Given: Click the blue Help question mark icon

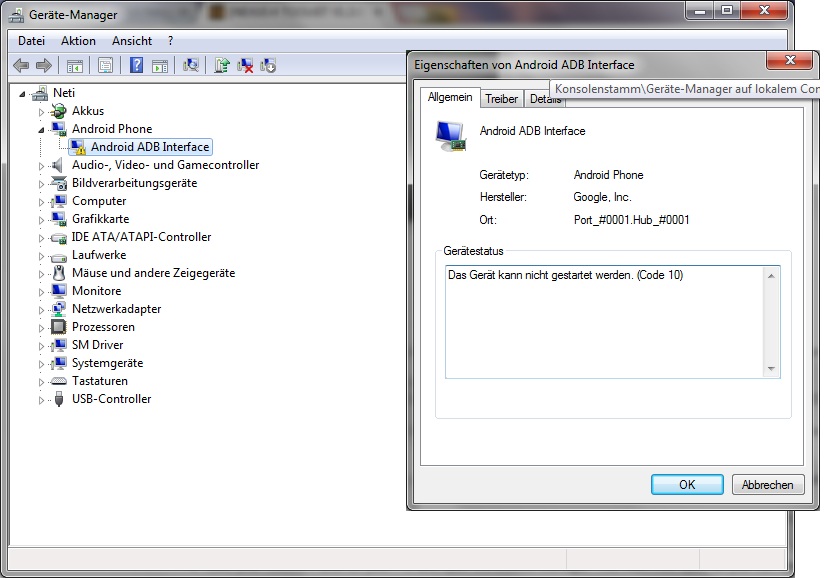Looking at the screenshot, I should pyautogui.click(x=137, y=66).
